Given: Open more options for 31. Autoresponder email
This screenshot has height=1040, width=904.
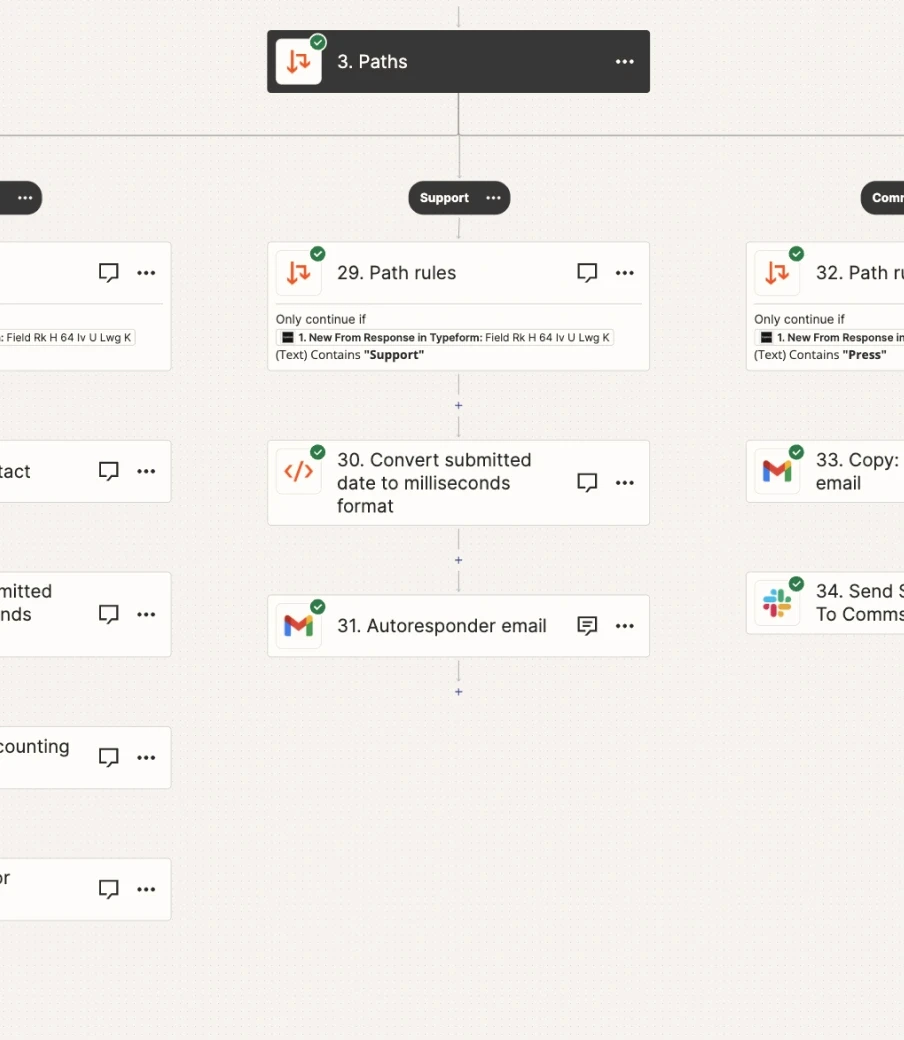Looking at the screenshot, I should point(625,625).
